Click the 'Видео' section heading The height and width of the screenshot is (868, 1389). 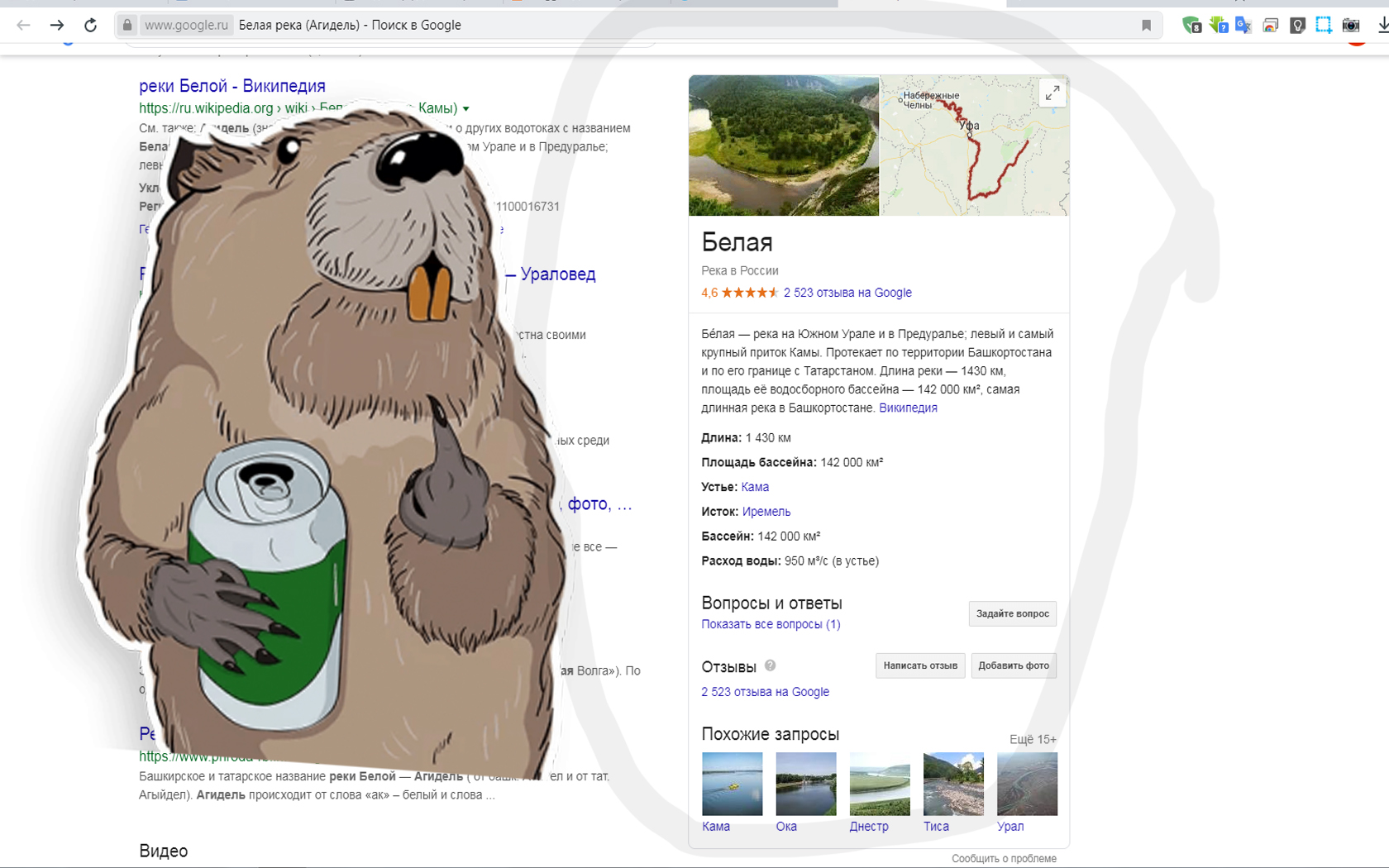coord(164,851)
